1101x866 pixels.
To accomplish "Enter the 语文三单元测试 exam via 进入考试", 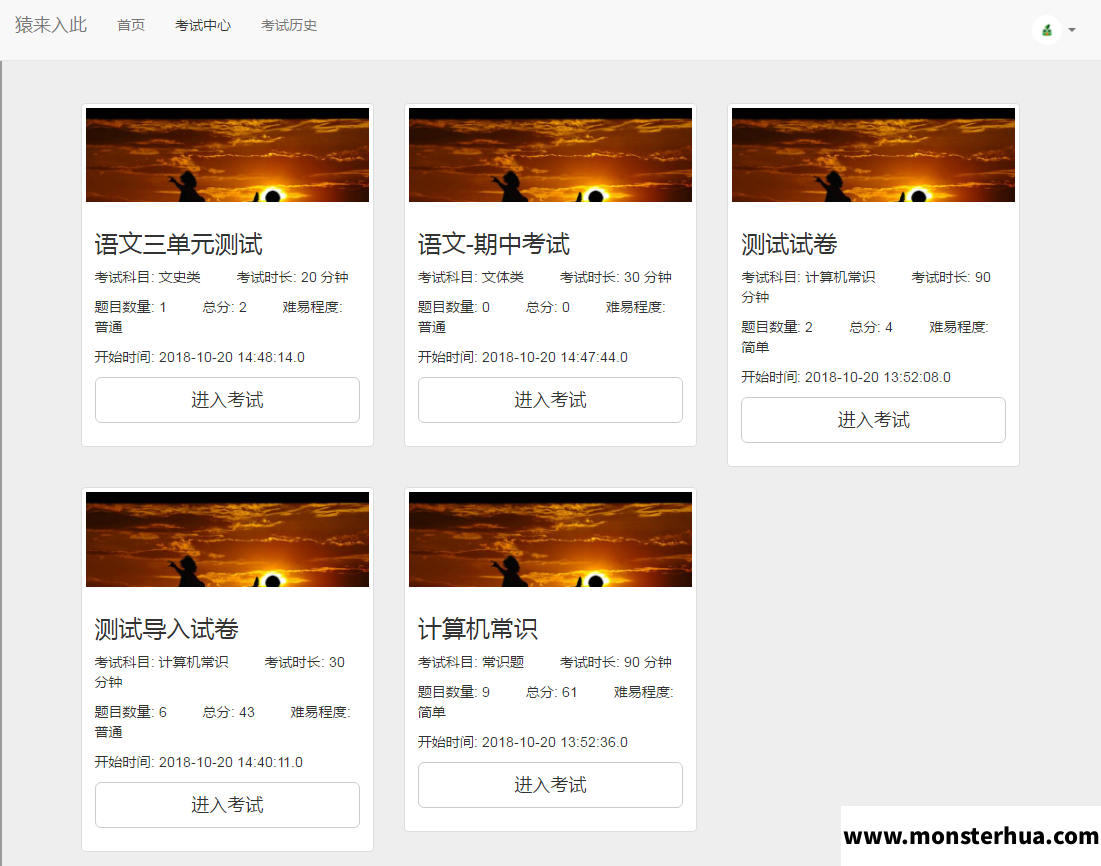I will 228,400.
